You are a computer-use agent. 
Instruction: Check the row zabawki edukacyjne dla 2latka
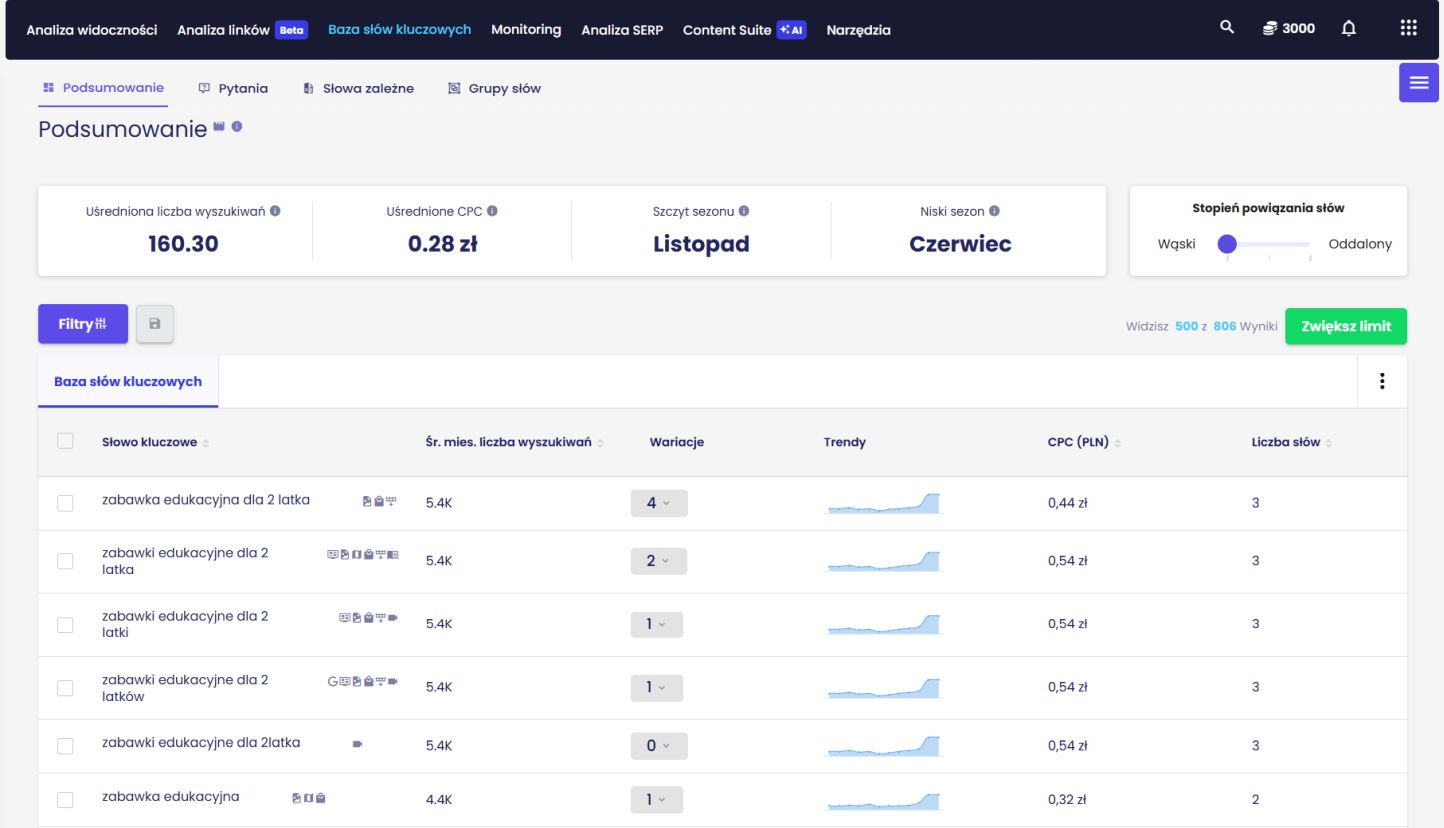coord(65,746)
